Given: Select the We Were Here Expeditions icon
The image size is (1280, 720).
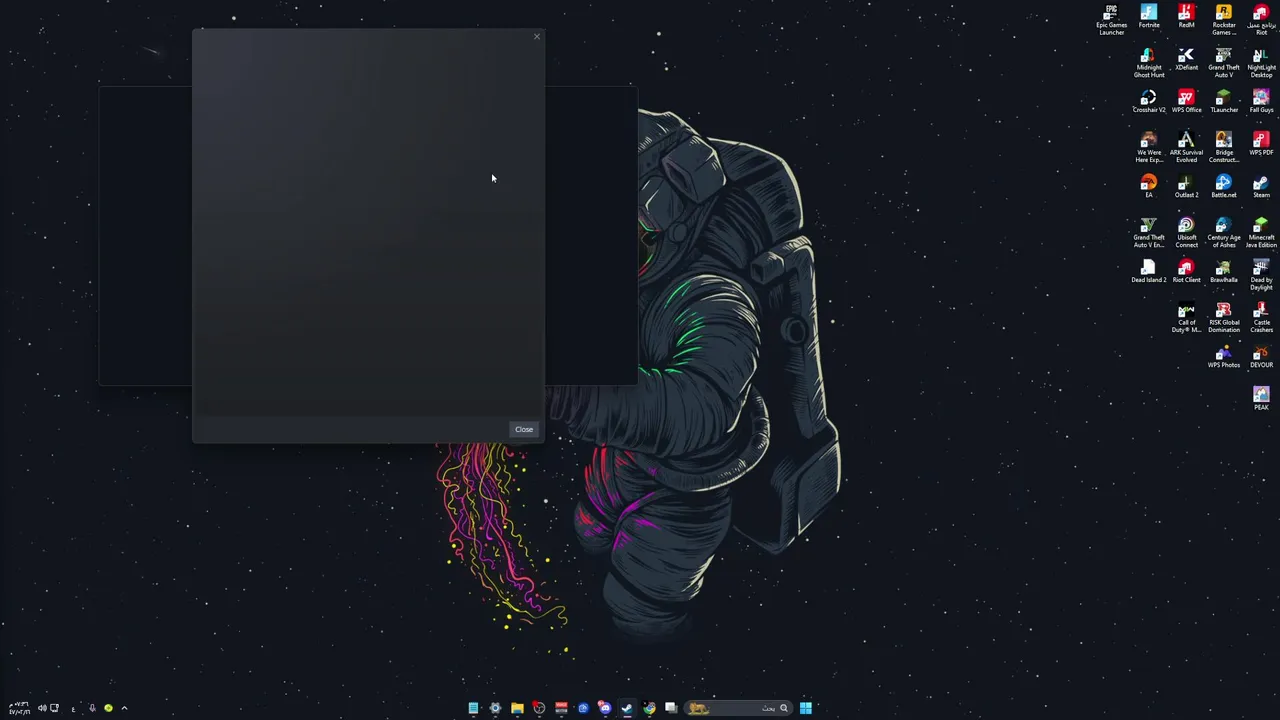Looking at the screenshot, I should [x=1149, y=148].
